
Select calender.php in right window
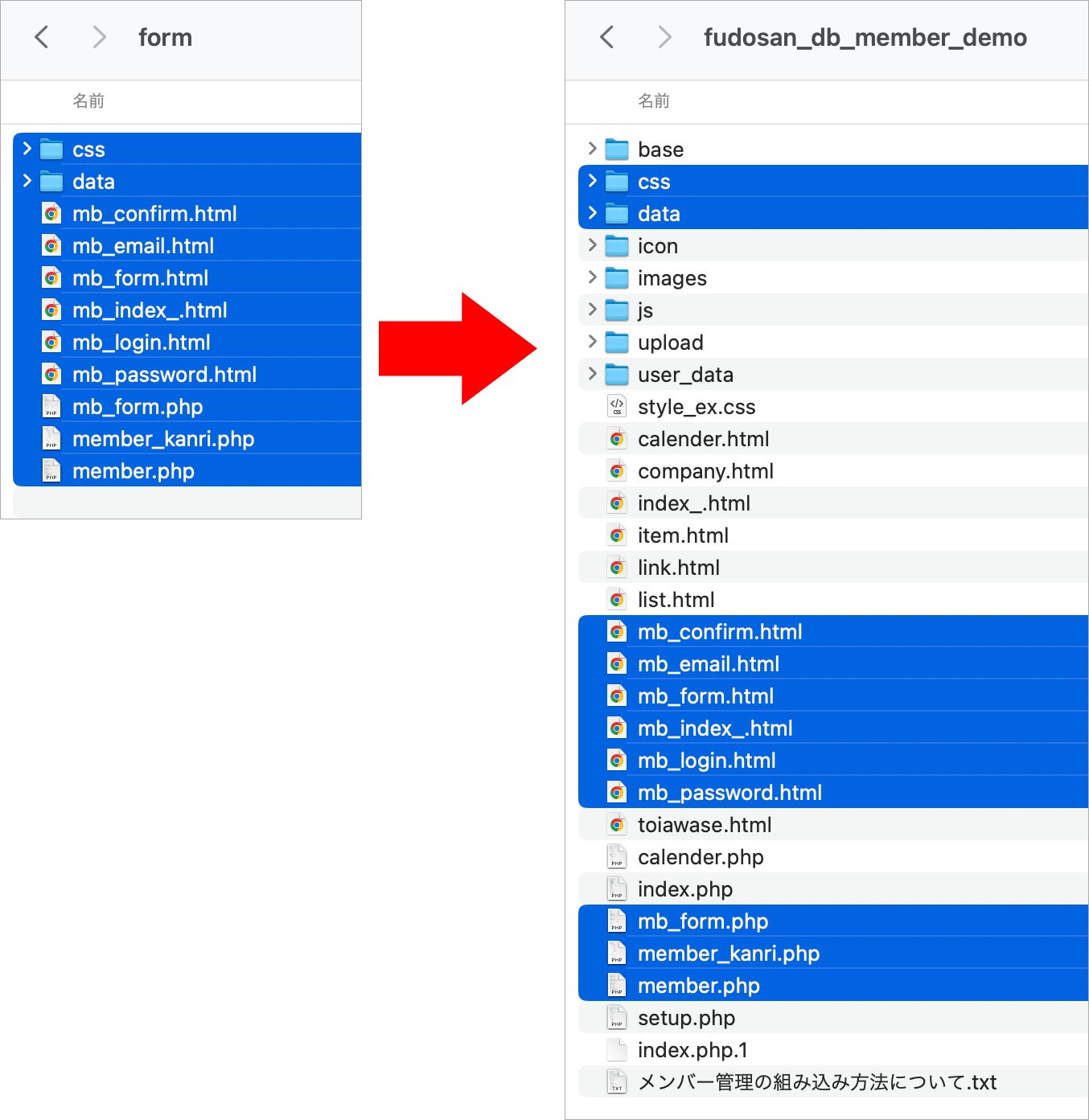[x=701, y=857]
